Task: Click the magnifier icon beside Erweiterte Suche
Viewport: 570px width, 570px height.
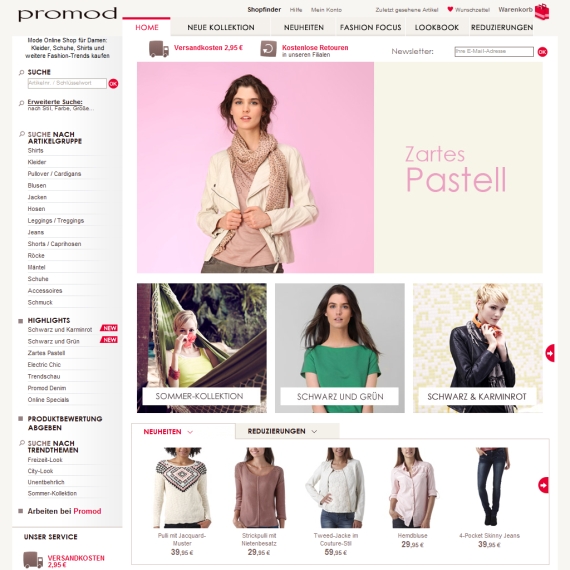Action: tap(21, 103)
